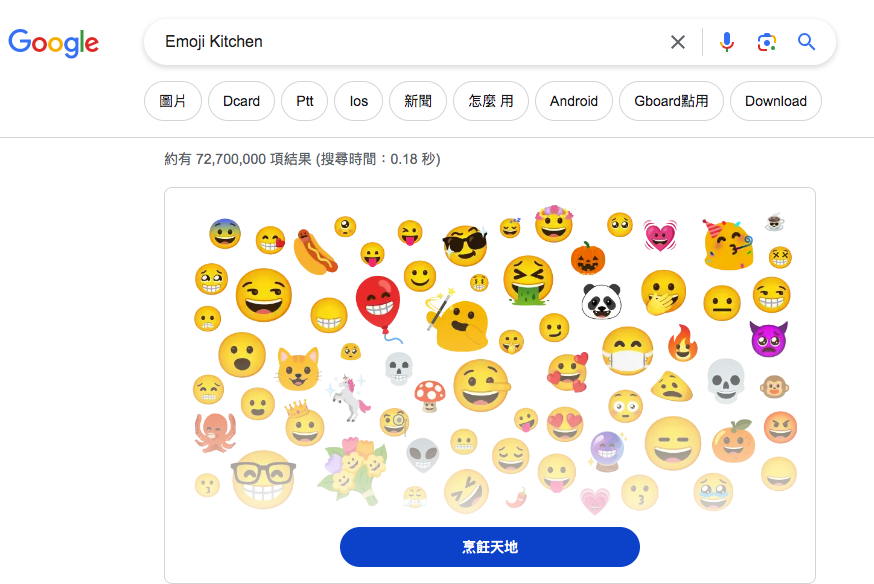This screenshot has height=584, width=874.
Task: Click the smiley with glasses emoji
Action: tap(263, 480)
